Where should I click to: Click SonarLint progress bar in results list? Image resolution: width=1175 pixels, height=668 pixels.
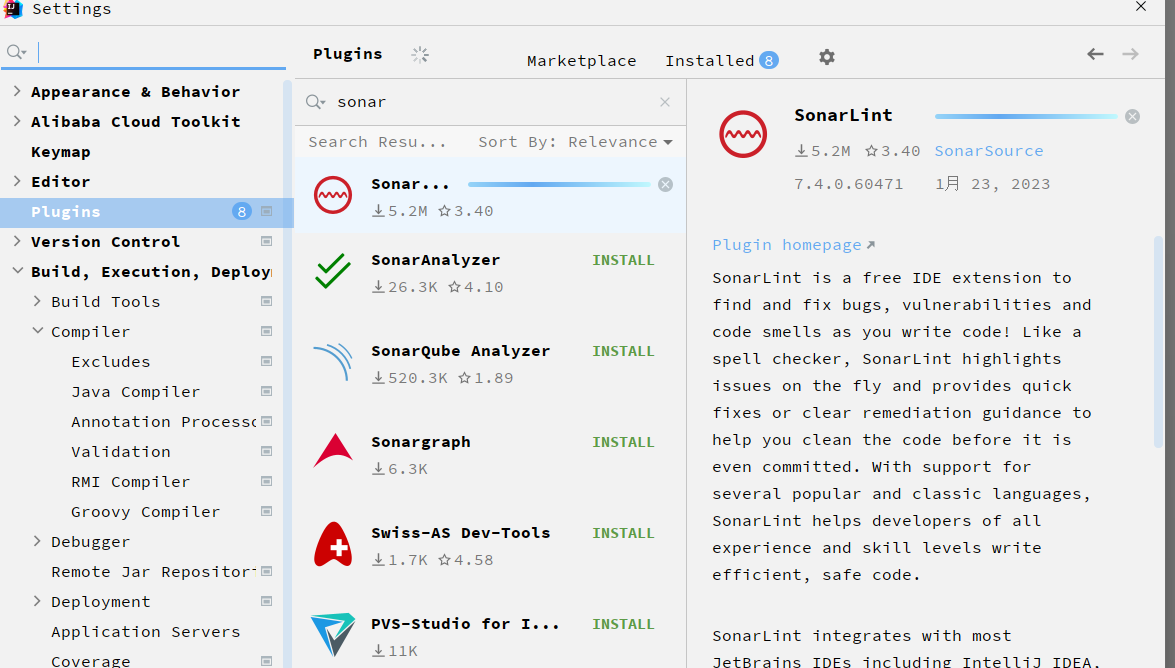[559, 184]
